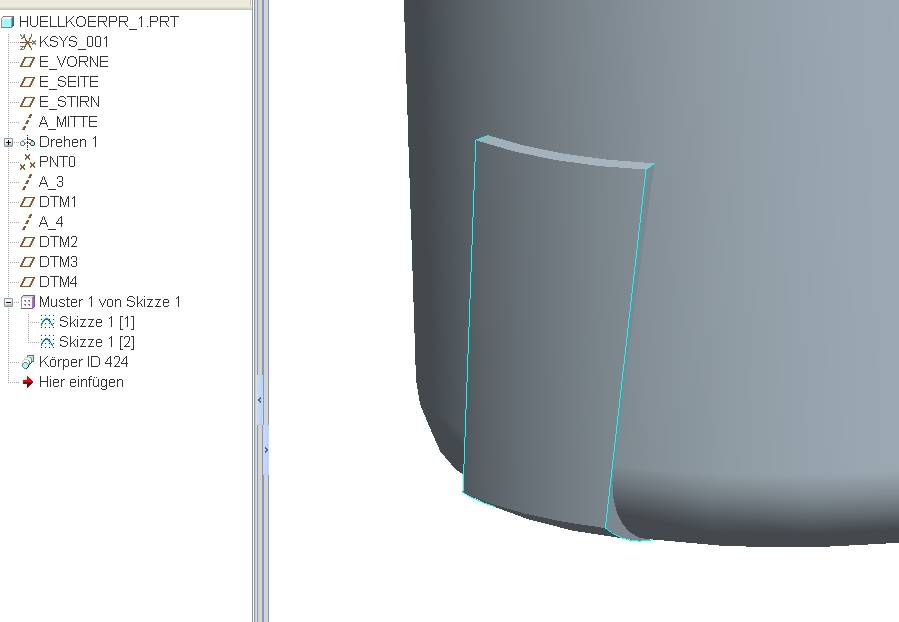The height and width of the screenshot is (622, 899).
Task: Select the Muster 1 von Skizze 1 label
Action: click(x=110, y=302)
